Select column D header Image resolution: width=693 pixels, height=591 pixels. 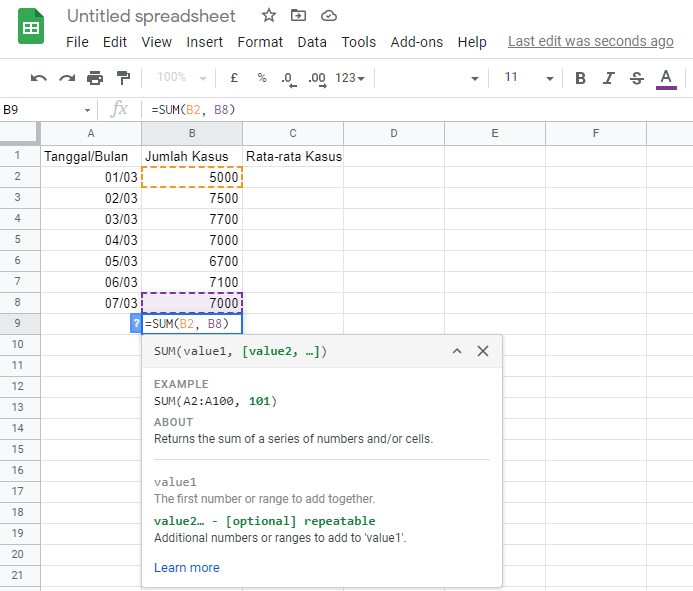(x=394, y=133)
